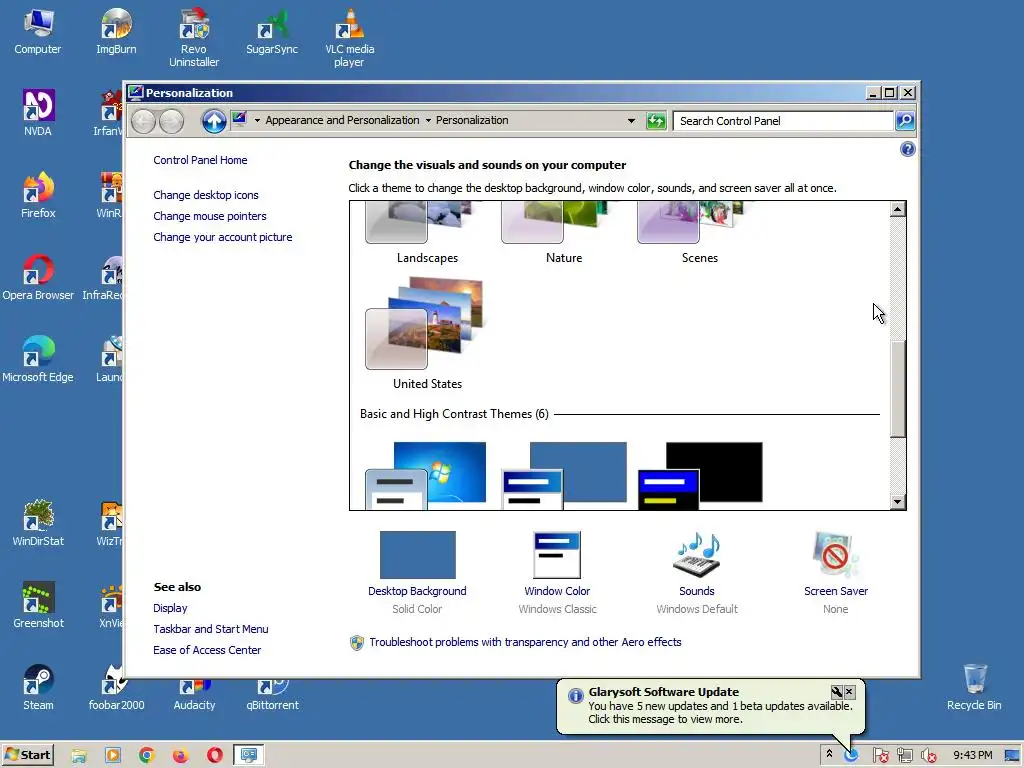Viewport: 1024px width, 768px height.
Task: Open Change desktop icons link
Action: coord(206,195)
